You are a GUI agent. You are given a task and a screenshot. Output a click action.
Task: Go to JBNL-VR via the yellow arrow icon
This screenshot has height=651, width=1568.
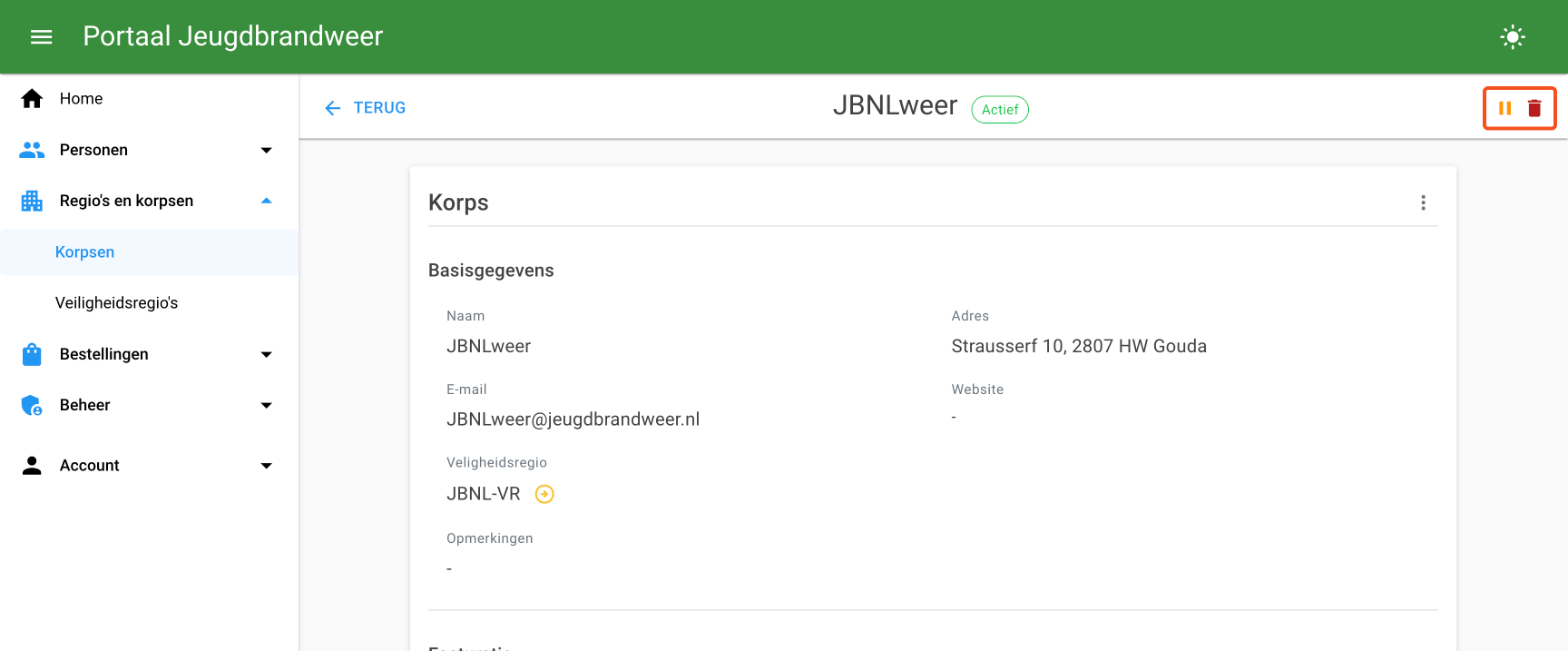(x=544, y=493)
